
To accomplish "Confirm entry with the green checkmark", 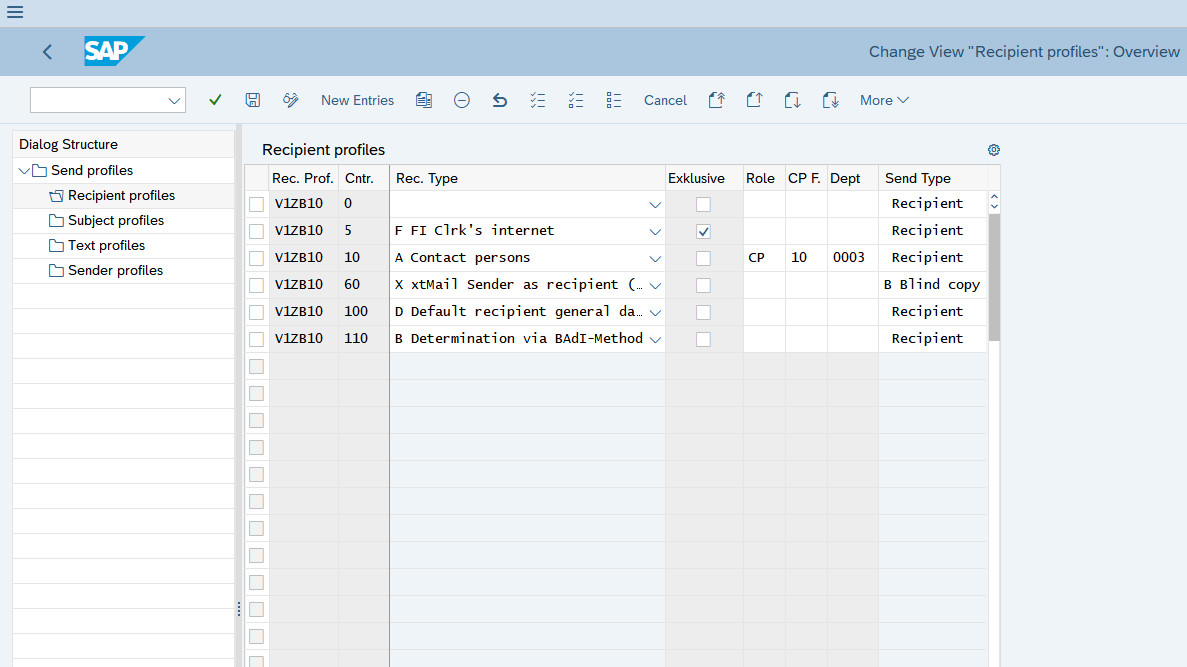I will click(215, 100).
